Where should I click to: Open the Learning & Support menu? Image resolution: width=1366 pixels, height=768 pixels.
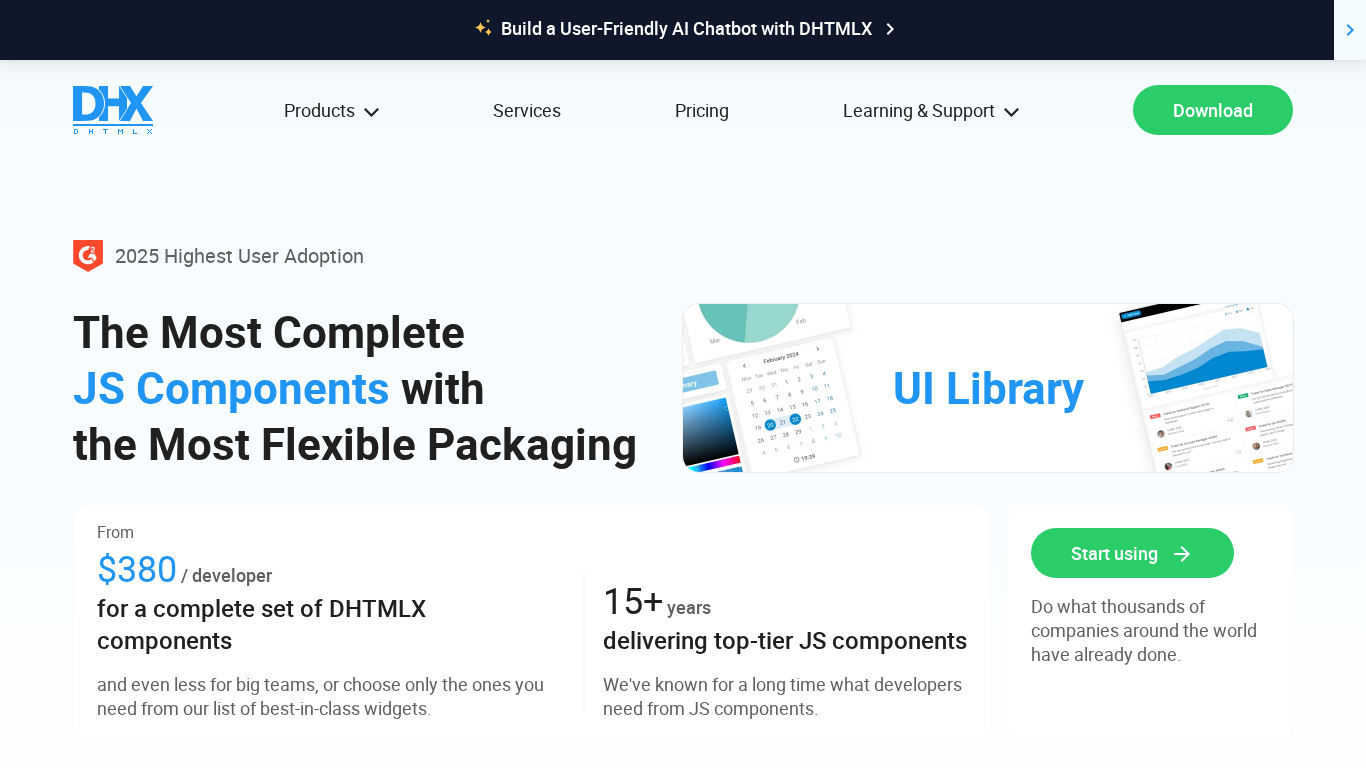(x=931, y=111)
